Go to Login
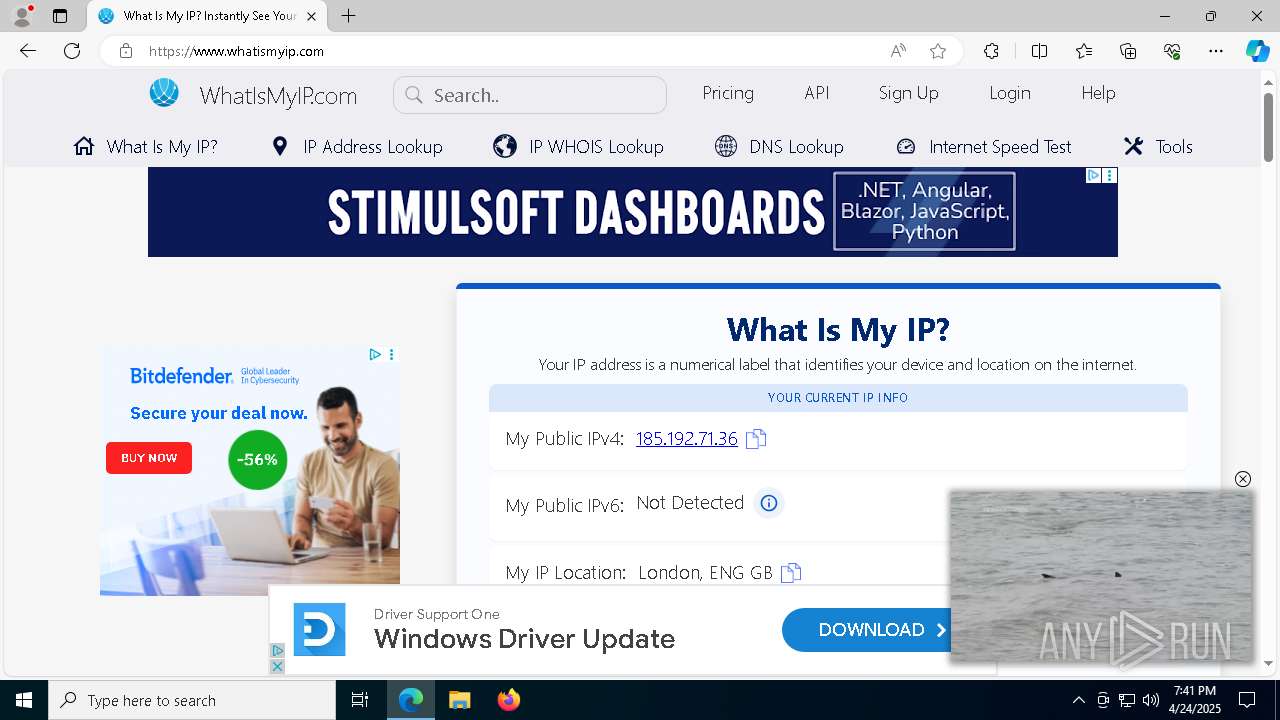The width and height of the screenshot is (1280, 720). tap(1010, 93)
